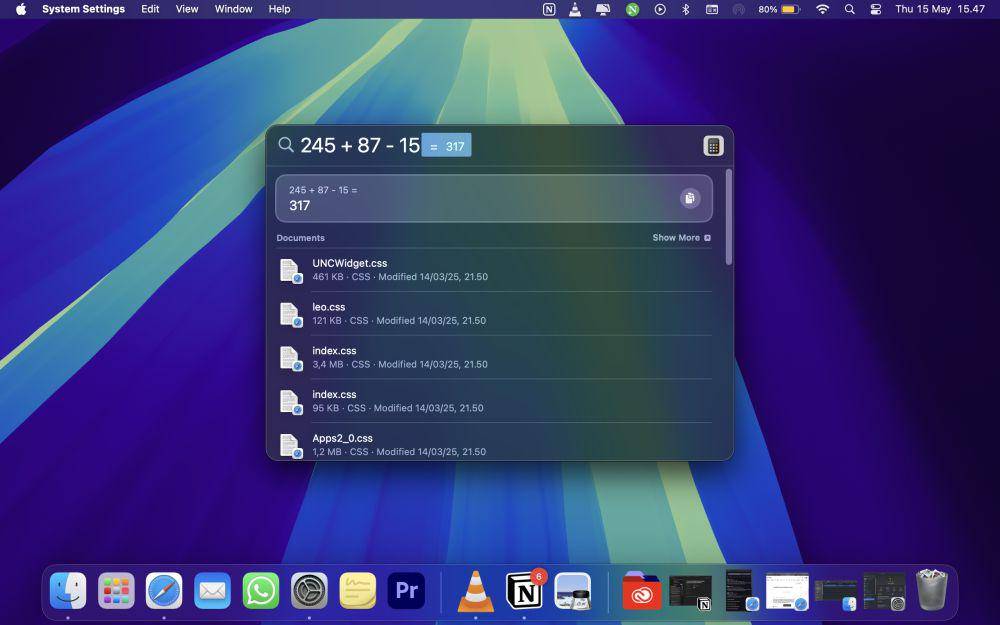Viewport: 1000px width, 625px height.
Task: Open Bluetooth menu in the menu bar
Action: coord(686,9)
